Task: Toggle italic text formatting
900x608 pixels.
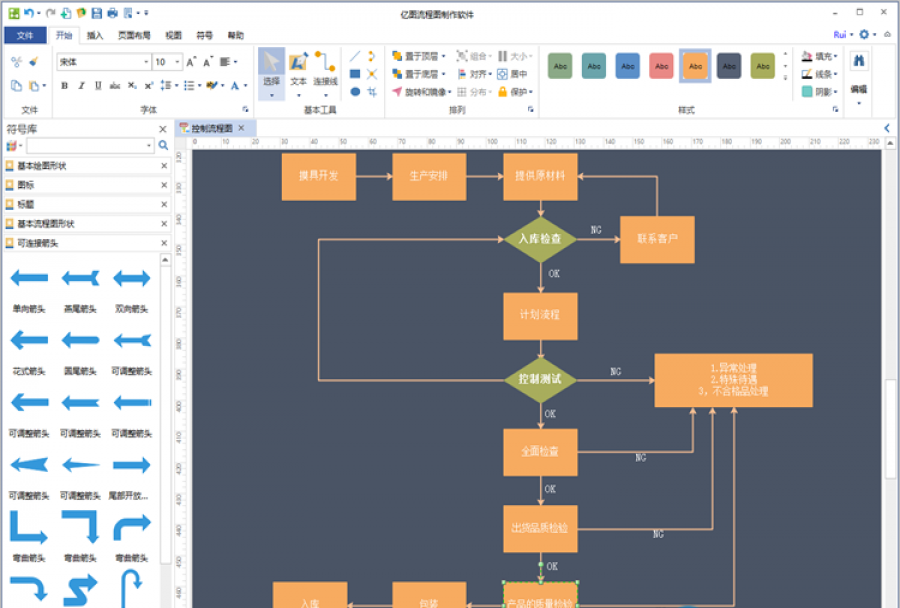Action: tap(82, 86)
